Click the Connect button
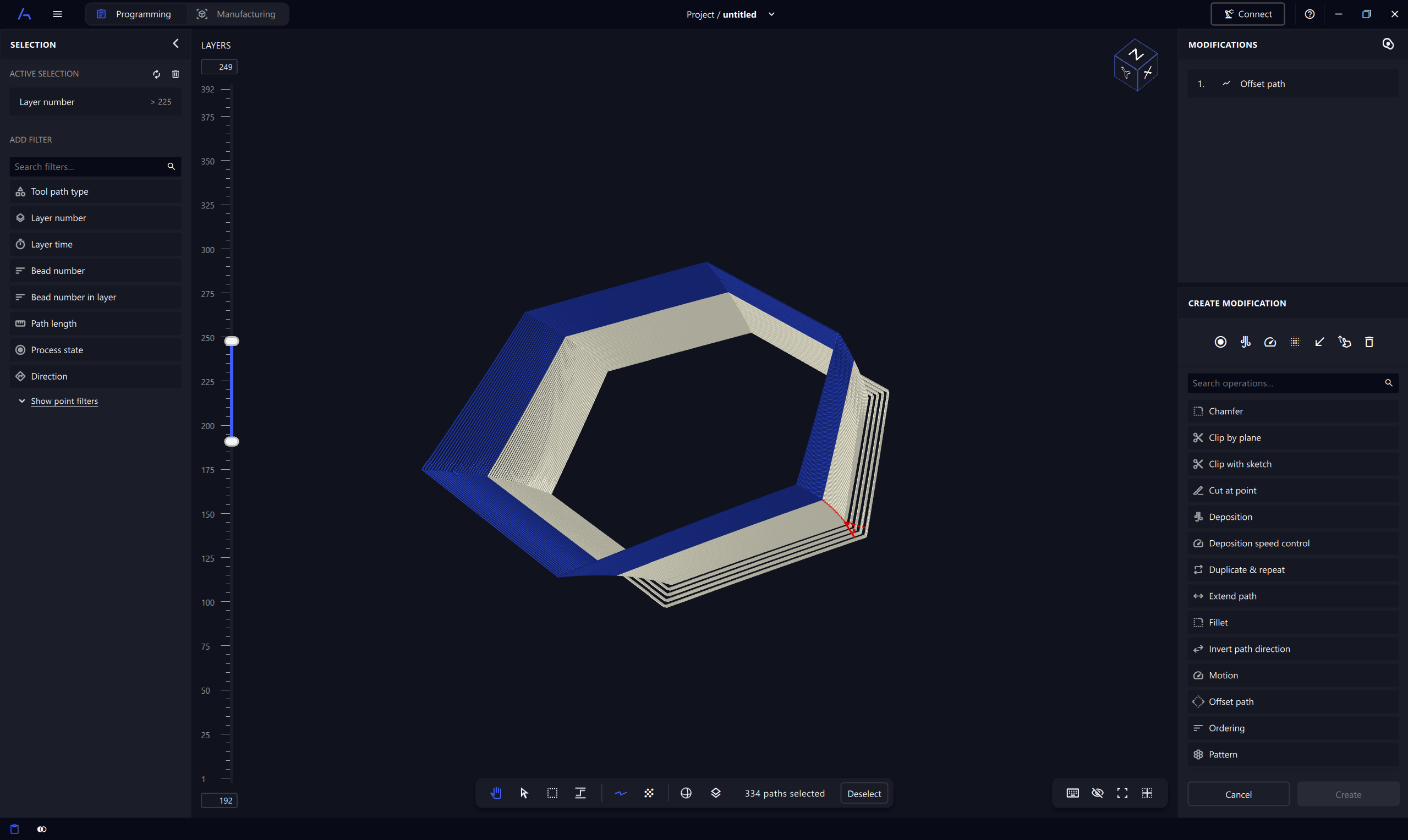Image resolution: width=1408 pixels, height=840 pixels. [1247, 14]
